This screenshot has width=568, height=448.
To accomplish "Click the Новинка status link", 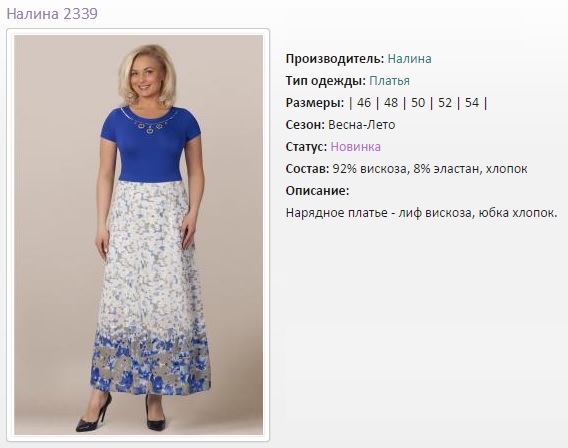I will point(355,147).
